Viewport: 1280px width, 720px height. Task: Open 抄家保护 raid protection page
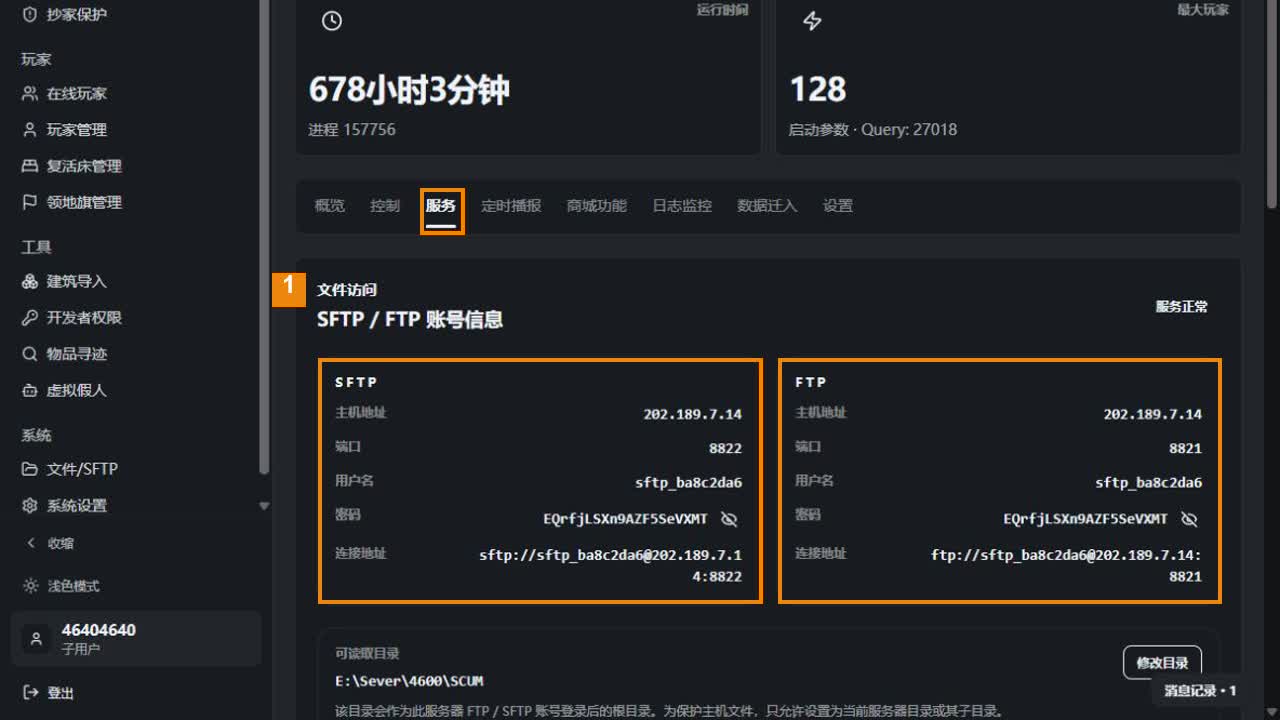pos(65,14)
